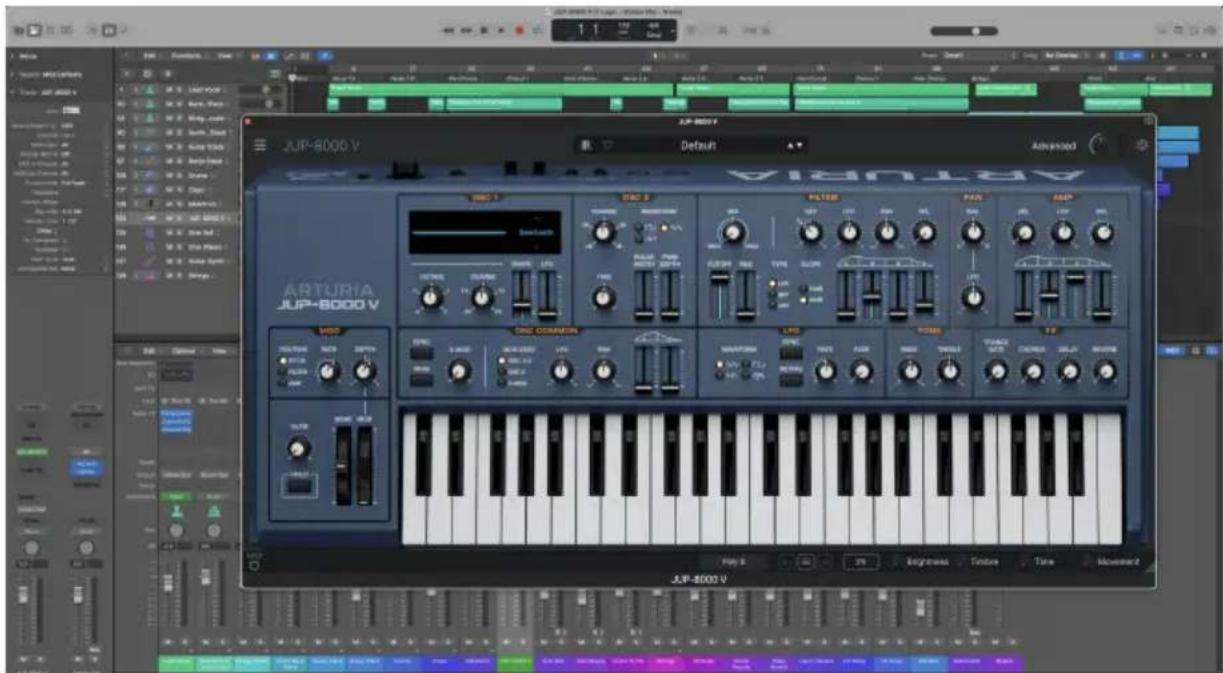This screenshot has width=1223, height=673.
Task: Click the heart favorite icon beside preset name
Action: [605, 146]
